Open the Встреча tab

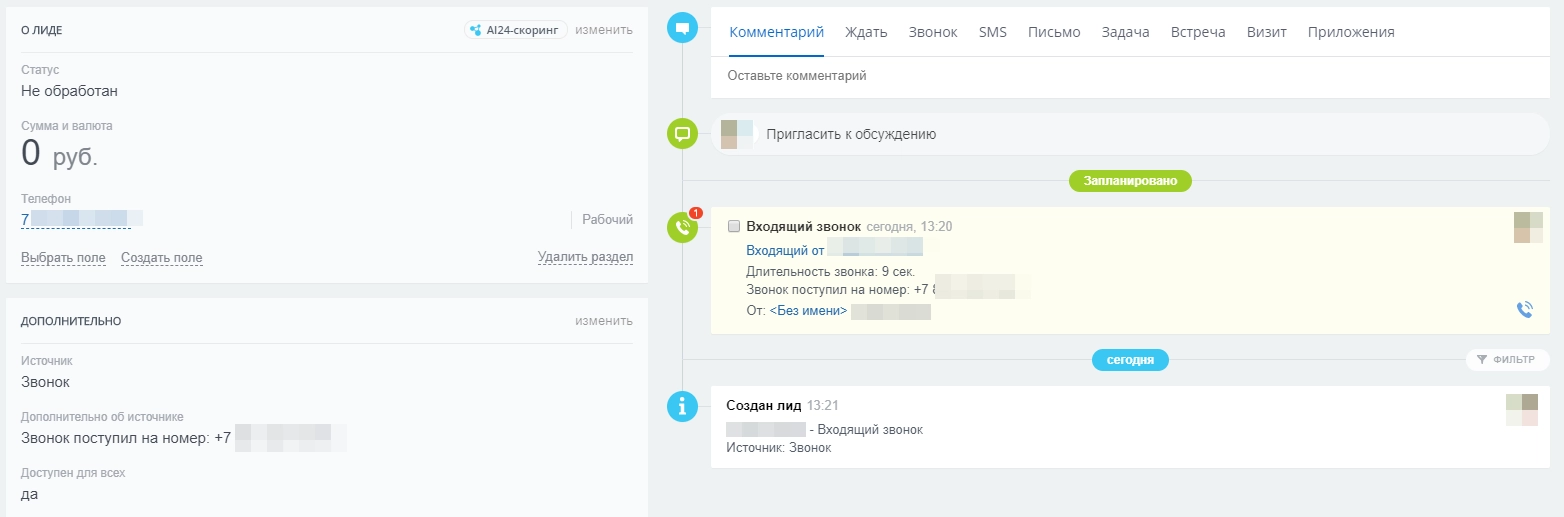(x=1198, y=32)
